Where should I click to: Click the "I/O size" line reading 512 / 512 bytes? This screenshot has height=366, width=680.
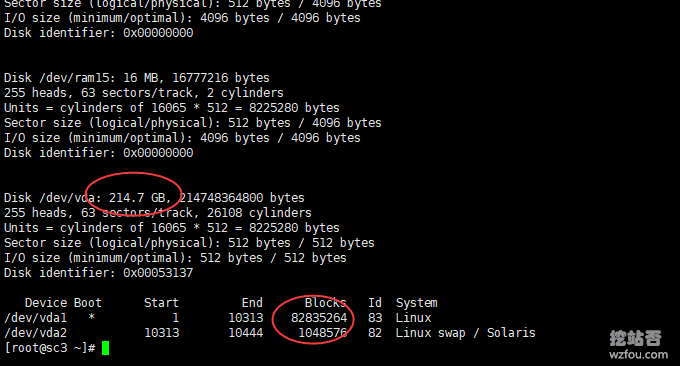coord(175,258)
